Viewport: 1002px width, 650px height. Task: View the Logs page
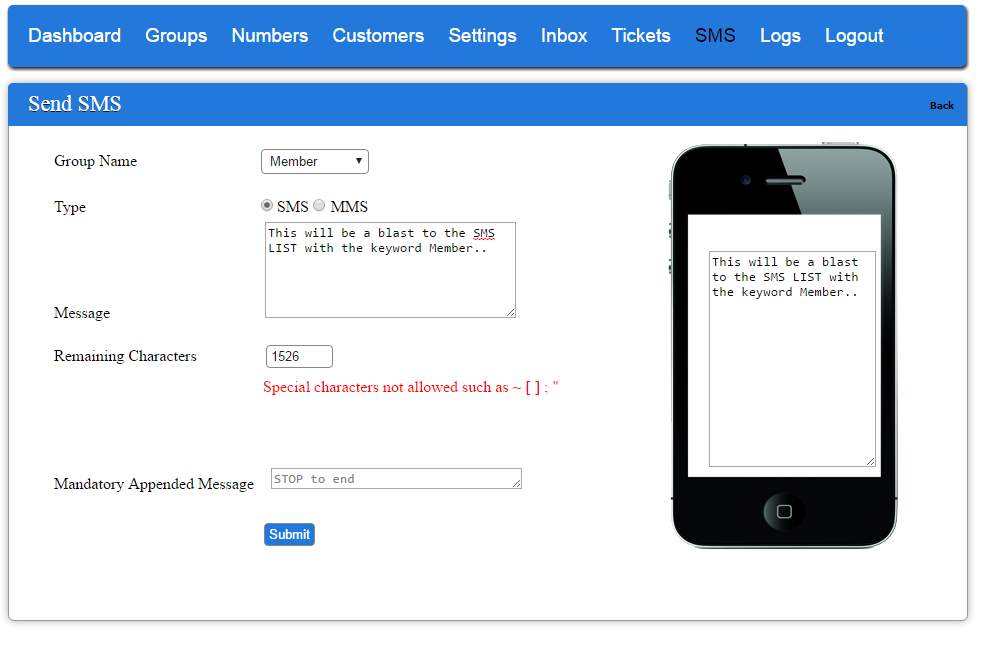click(x=780, y=36)
